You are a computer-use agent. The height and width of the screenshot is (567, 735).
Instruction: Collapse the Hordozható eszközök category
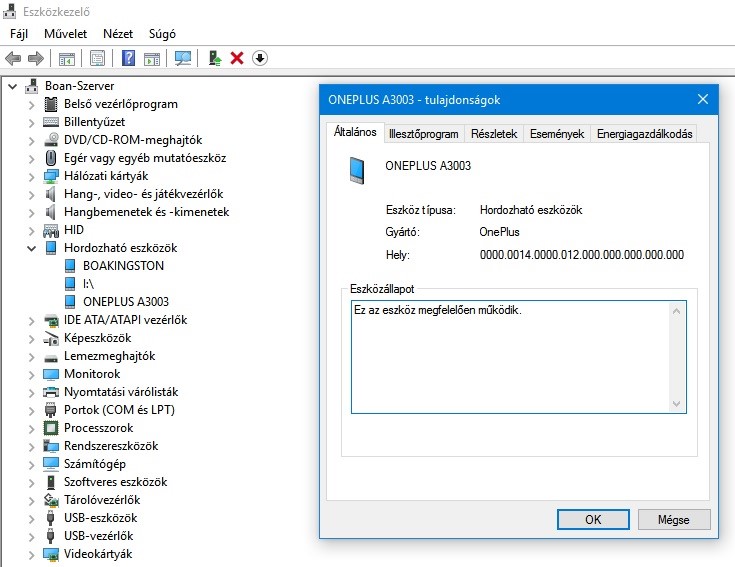pos(31,248)
